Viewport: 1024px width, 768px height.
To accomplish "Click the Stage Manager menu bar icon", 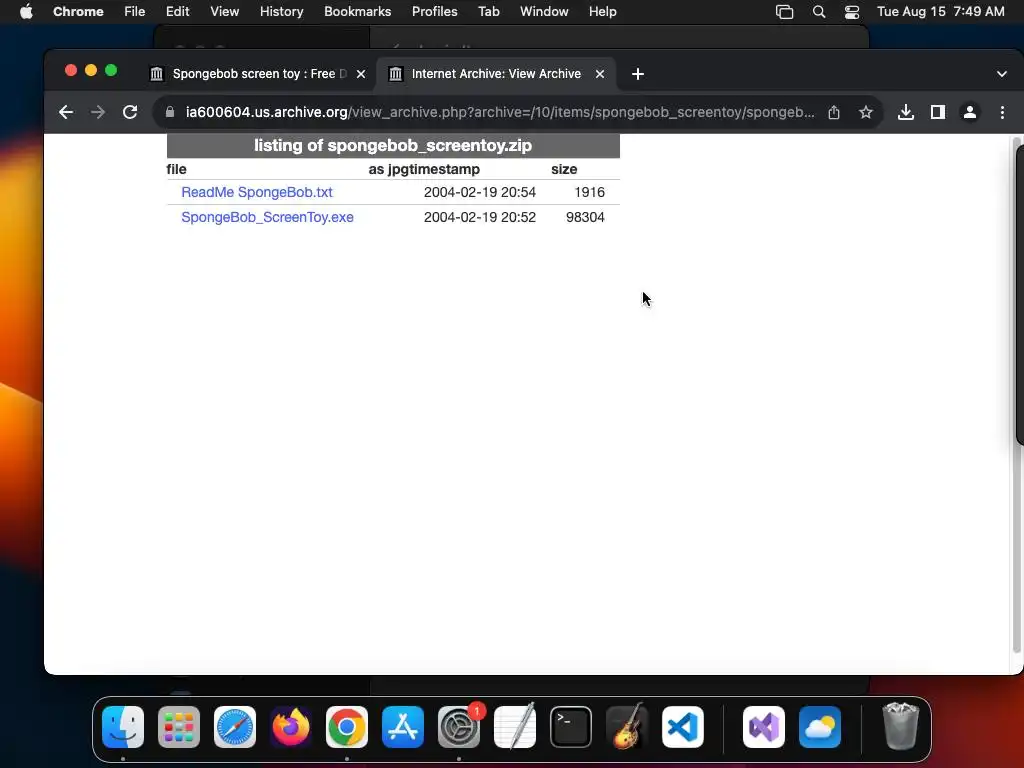I will pos(784,12).
